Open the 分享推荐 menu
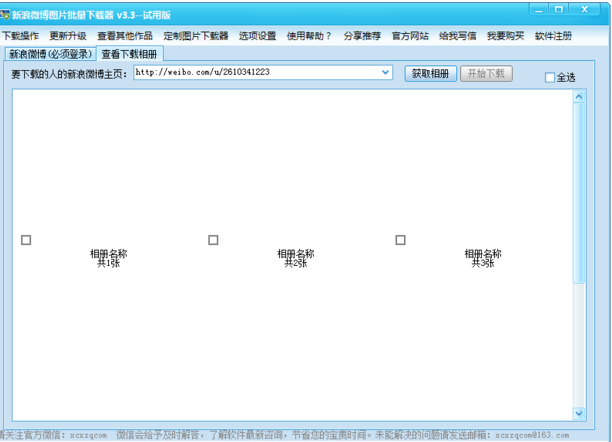This screenshot has height=442, width=612. 362,36
